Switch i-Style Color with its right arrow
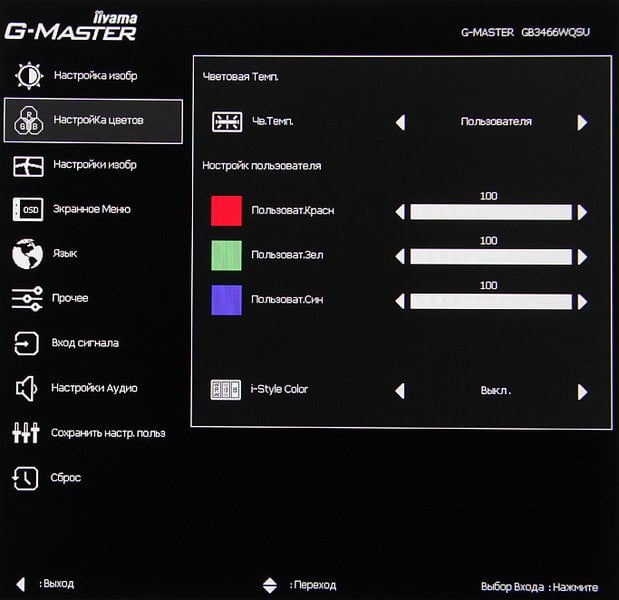Image resolution: width=619 pixels, height=600 pixels. [x=582, y=392]
